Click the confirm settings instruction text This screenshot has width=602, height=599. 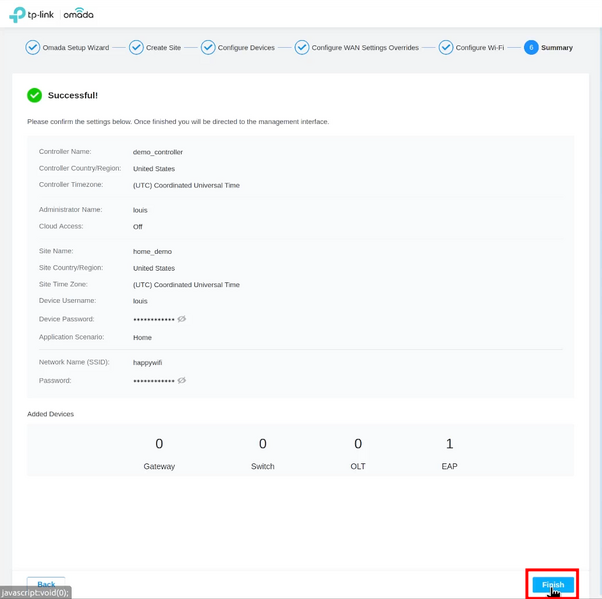pyautogui.click(x=178, y=122)
